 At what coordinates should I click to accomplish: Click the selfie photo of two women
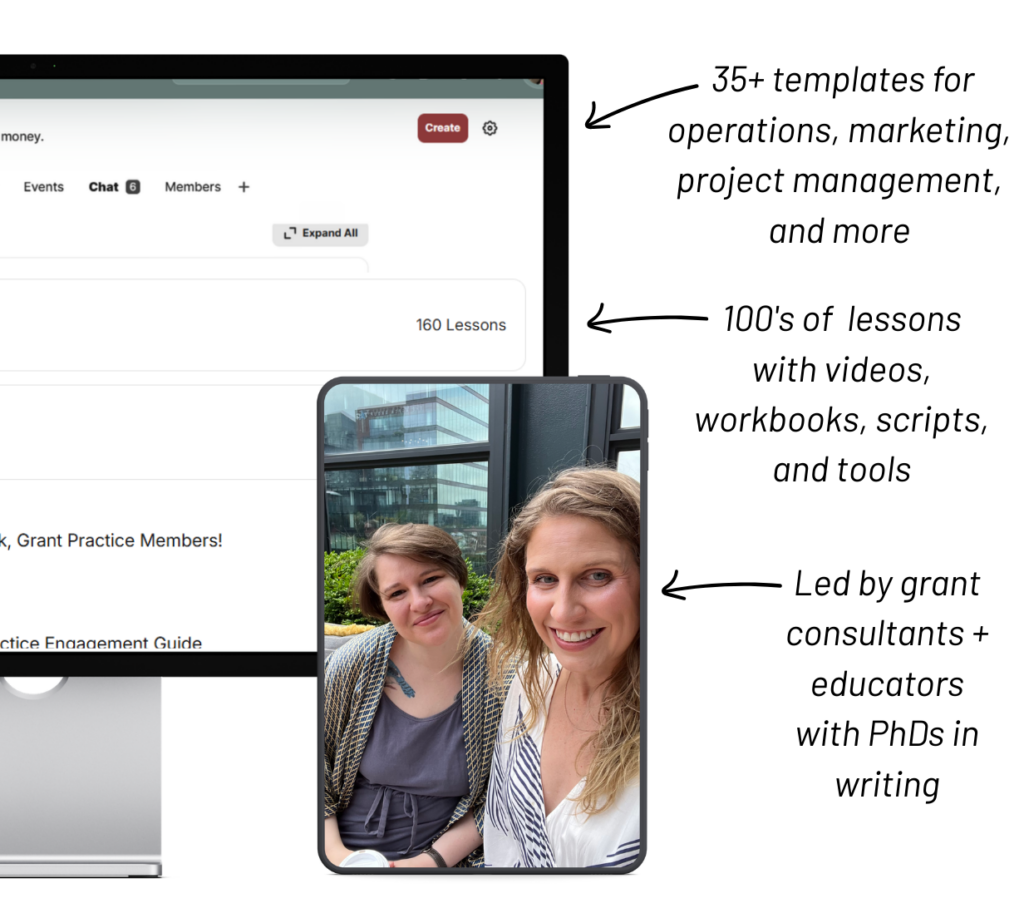pos(482,625)
